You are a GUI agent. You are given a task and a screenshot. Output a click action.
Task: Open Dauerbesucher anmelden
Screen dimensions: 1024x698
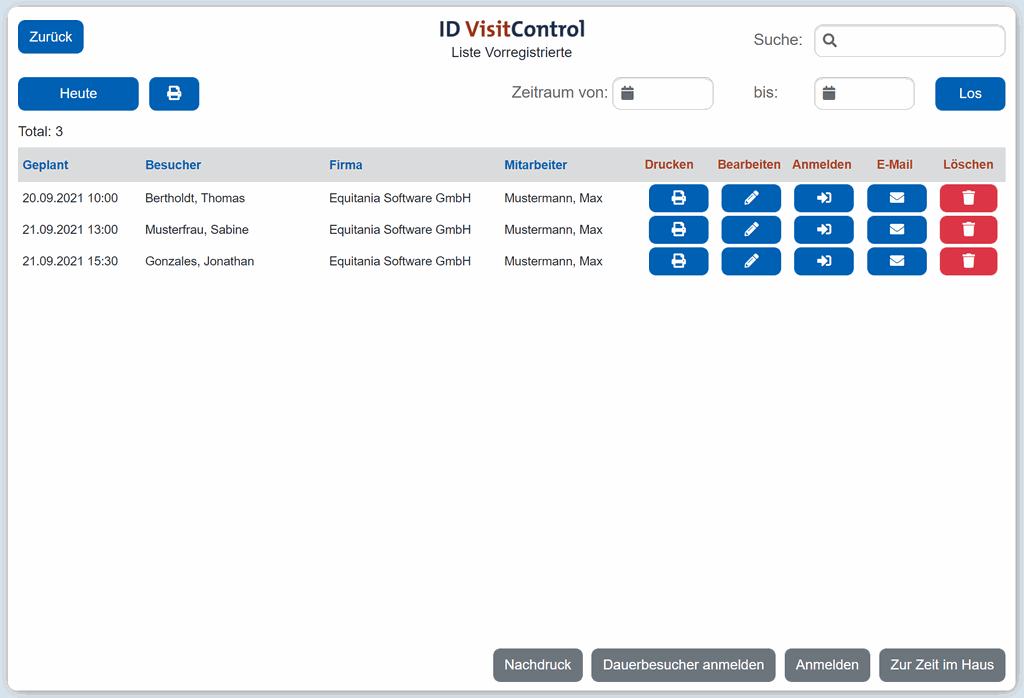pos(683,665)
